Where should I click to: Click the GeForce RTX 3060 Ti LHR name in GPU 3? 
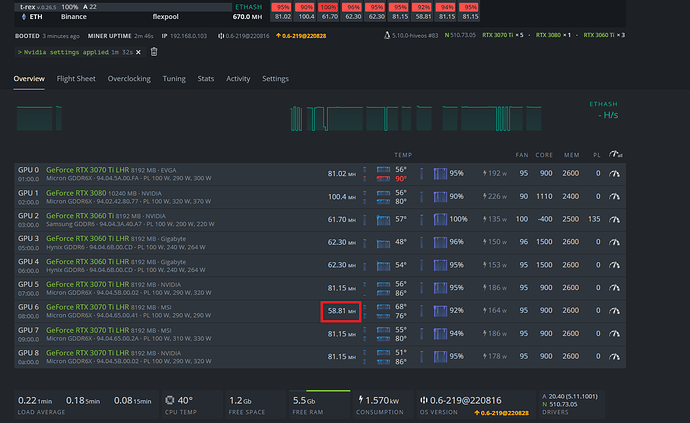(x=88, y=239)
